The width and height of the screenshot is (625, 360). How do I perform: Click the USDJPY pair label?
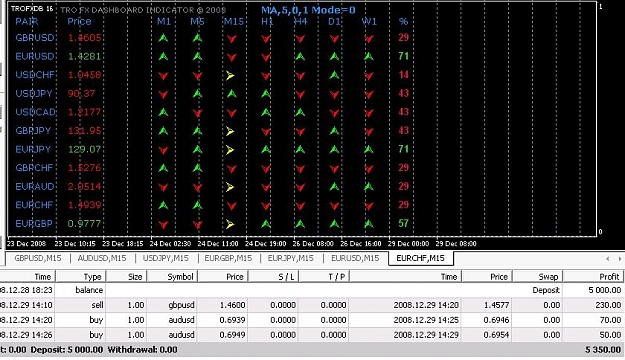click(x=34, y=94)
